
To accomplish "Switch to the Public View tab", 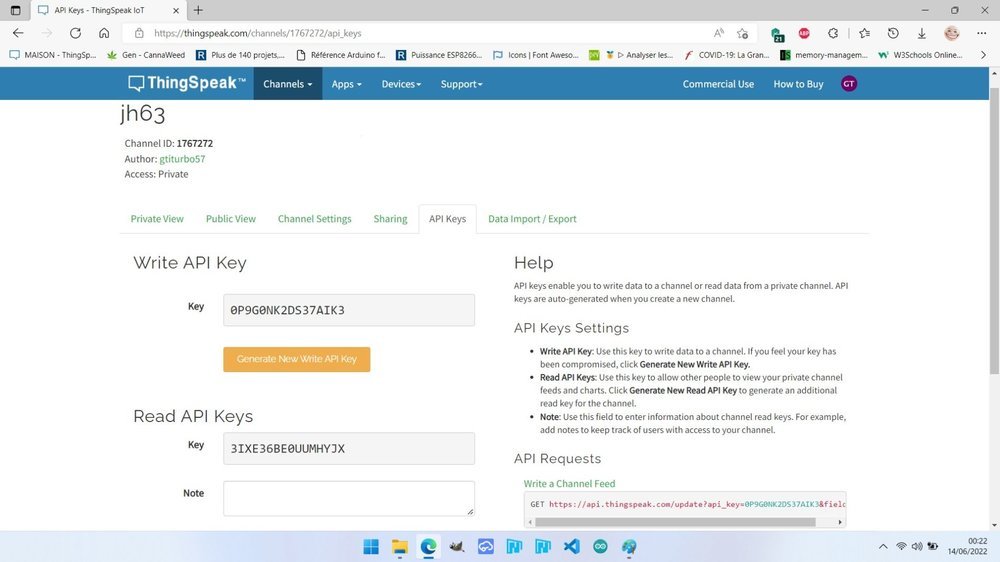I will (x=230, y=219).
